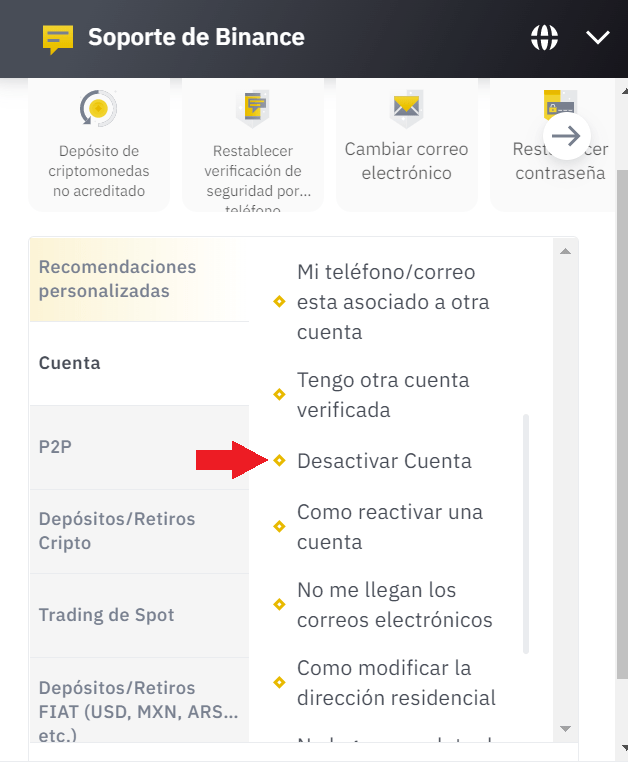Click the Binance support chat logo

click(58, 39)
